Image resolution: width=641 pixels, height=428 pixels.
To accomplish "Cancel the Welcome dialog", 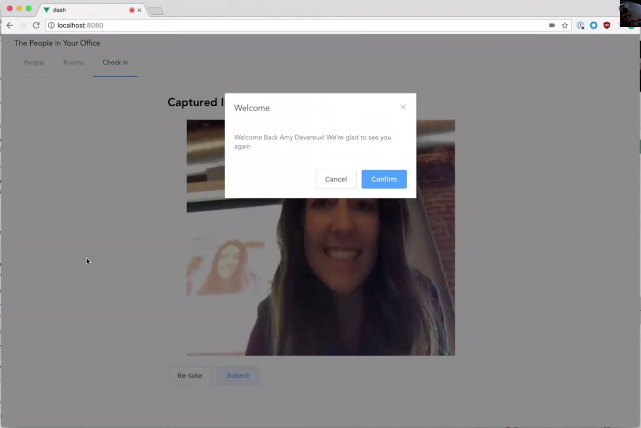I will click(336, 179).
